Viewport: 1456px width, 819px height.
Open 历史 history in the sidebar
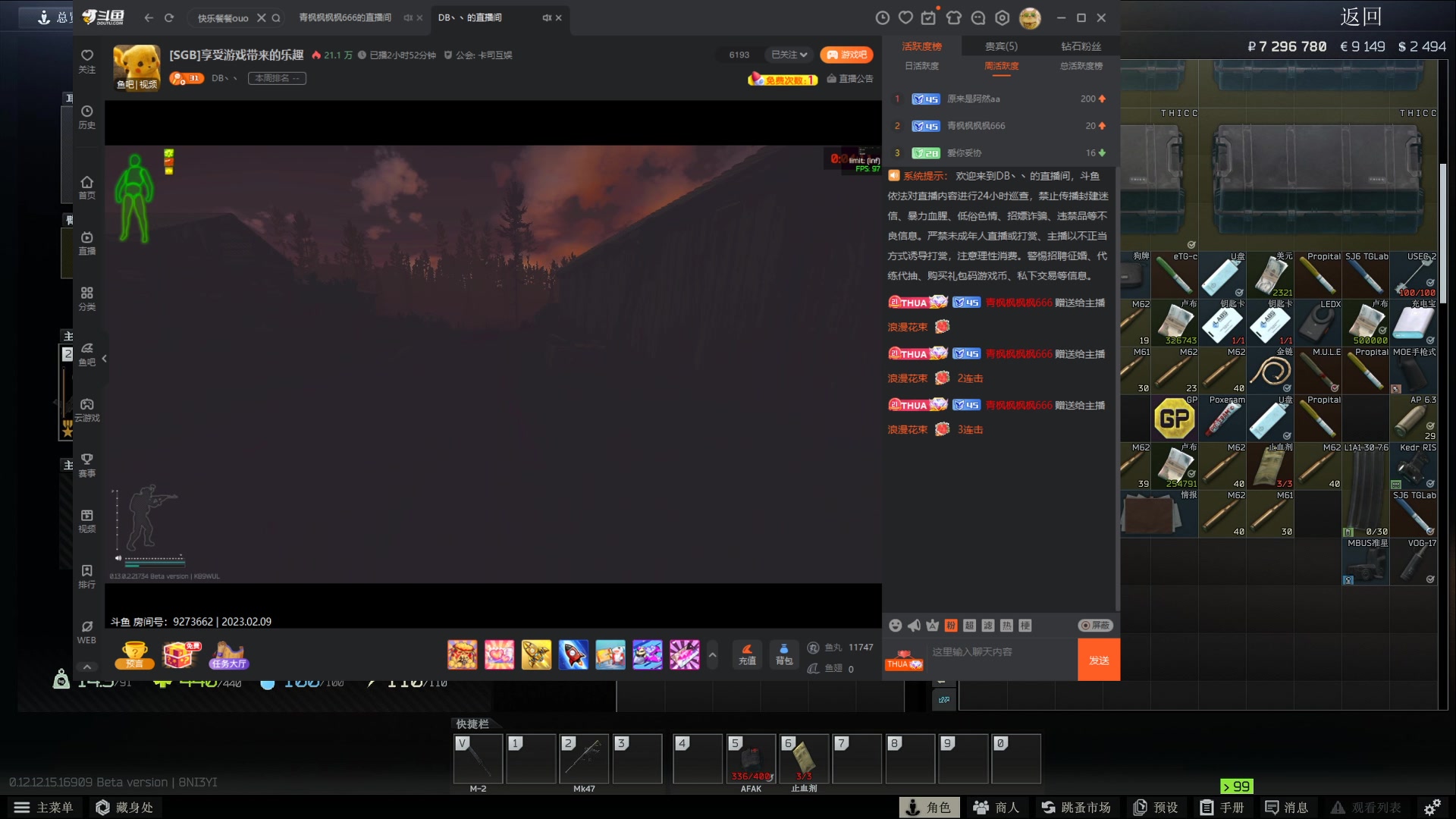point(87,117)
